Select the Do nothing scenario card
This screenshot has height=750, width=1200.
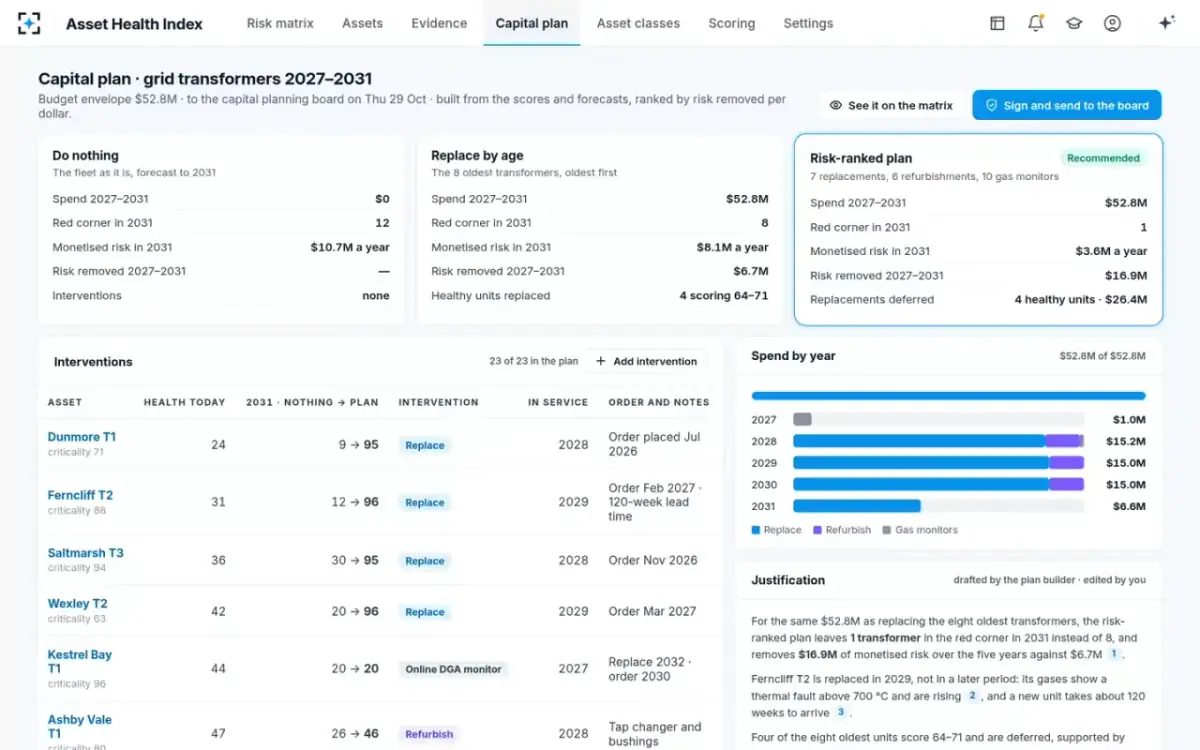click(x=221, y=230)
